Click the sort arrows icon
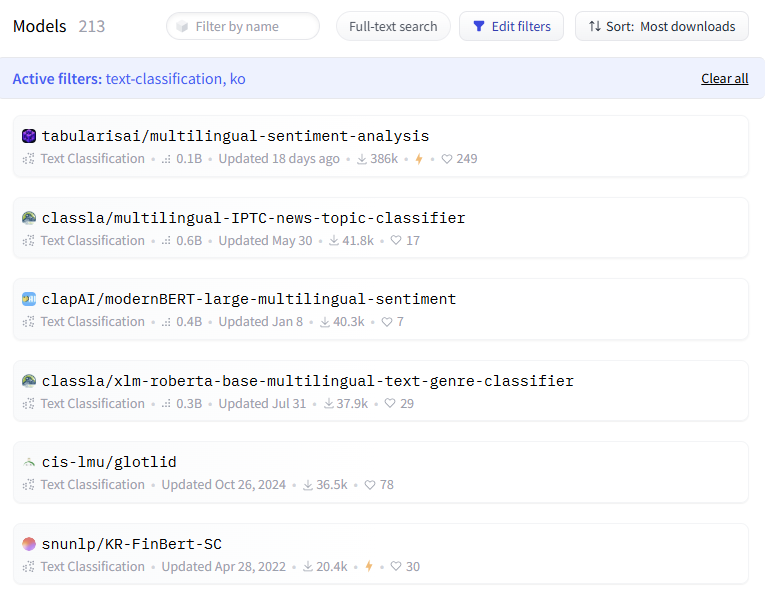This screenshot has height=592, width=765. 595,26
